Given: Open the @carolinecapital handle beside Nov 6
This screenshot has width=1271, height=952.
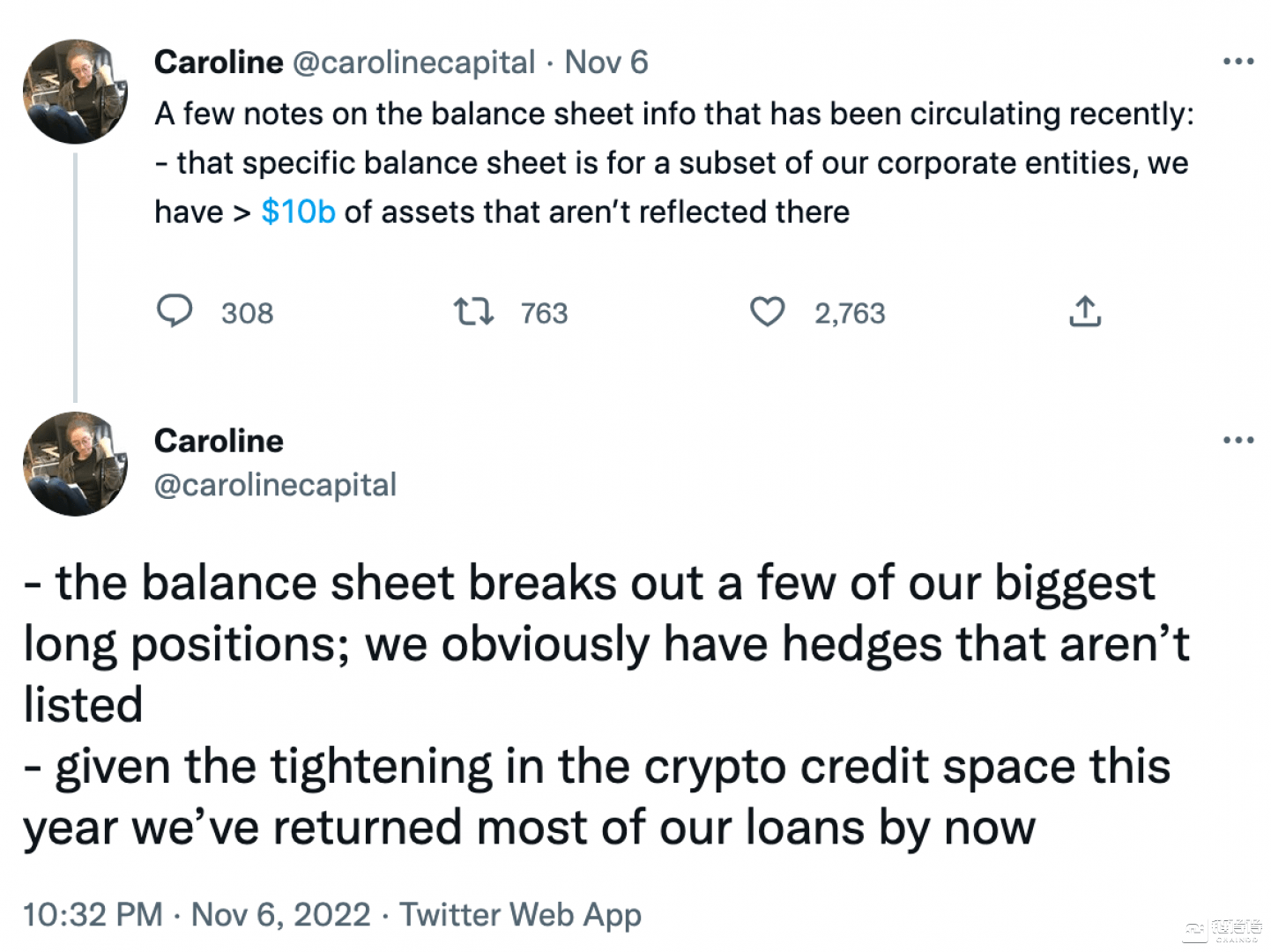Looking at the screenshot, I should [x=413, y=63].
